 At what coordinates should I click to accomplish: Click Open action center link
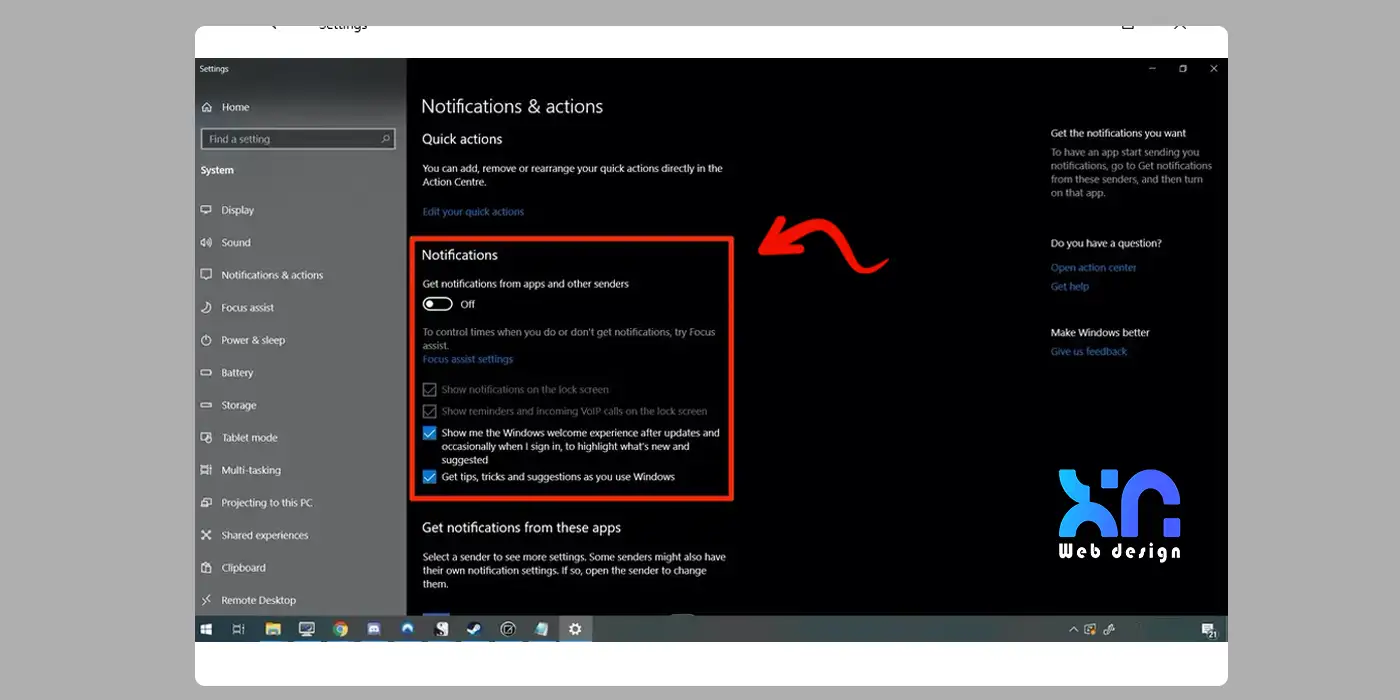pos(1094,268)
